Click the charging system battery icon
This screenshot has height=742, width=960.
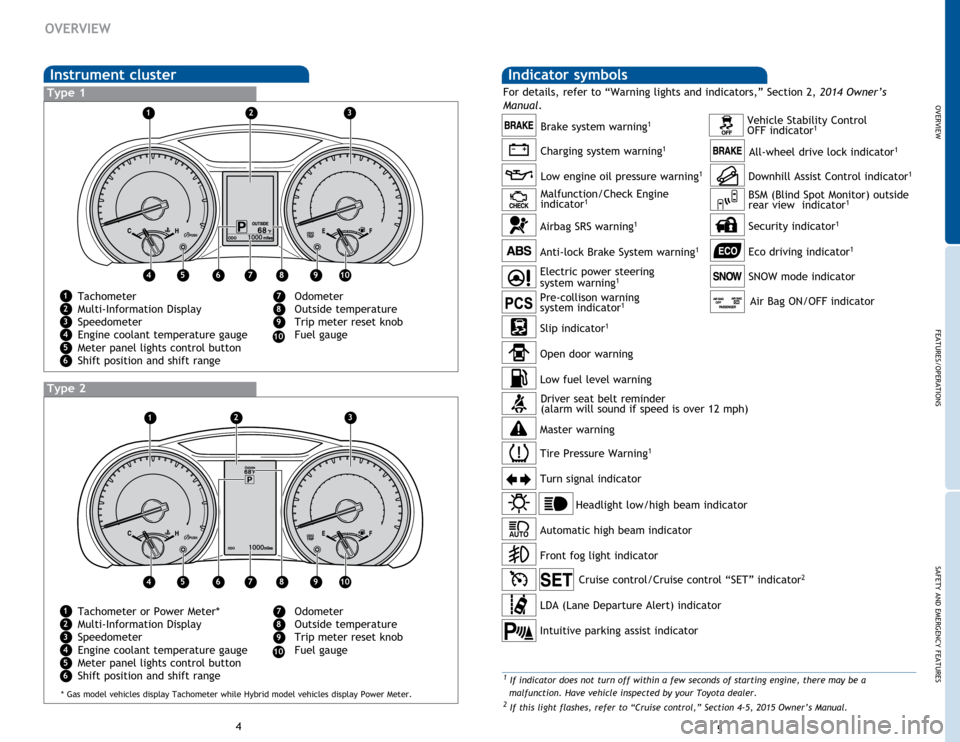point(519,150)
